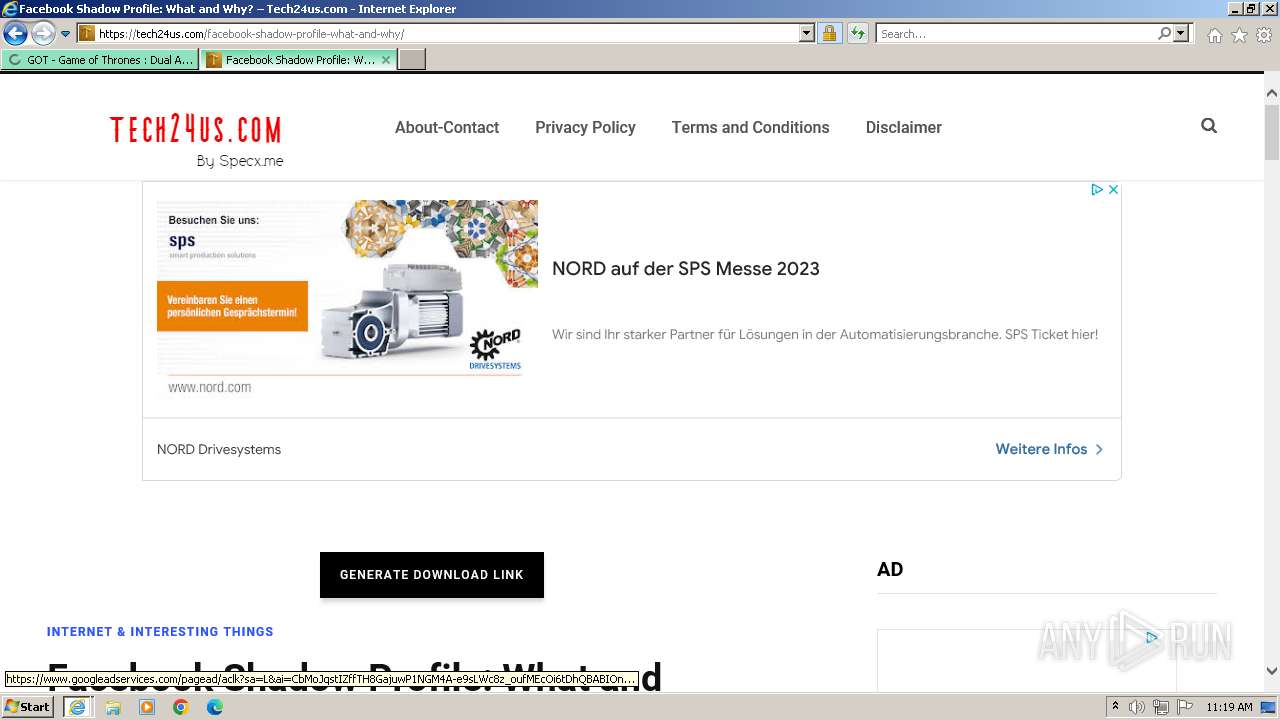This screenshot has width=1280, height=720.
Task: Open Terms and Conditions page
Action: click(750, 127)
